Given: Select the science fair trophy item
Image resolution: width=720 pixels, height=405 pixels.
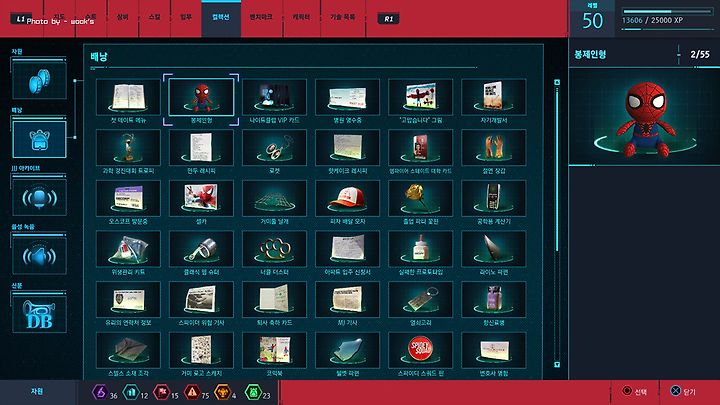Looking at the screenshot, I should click(128, 147).
